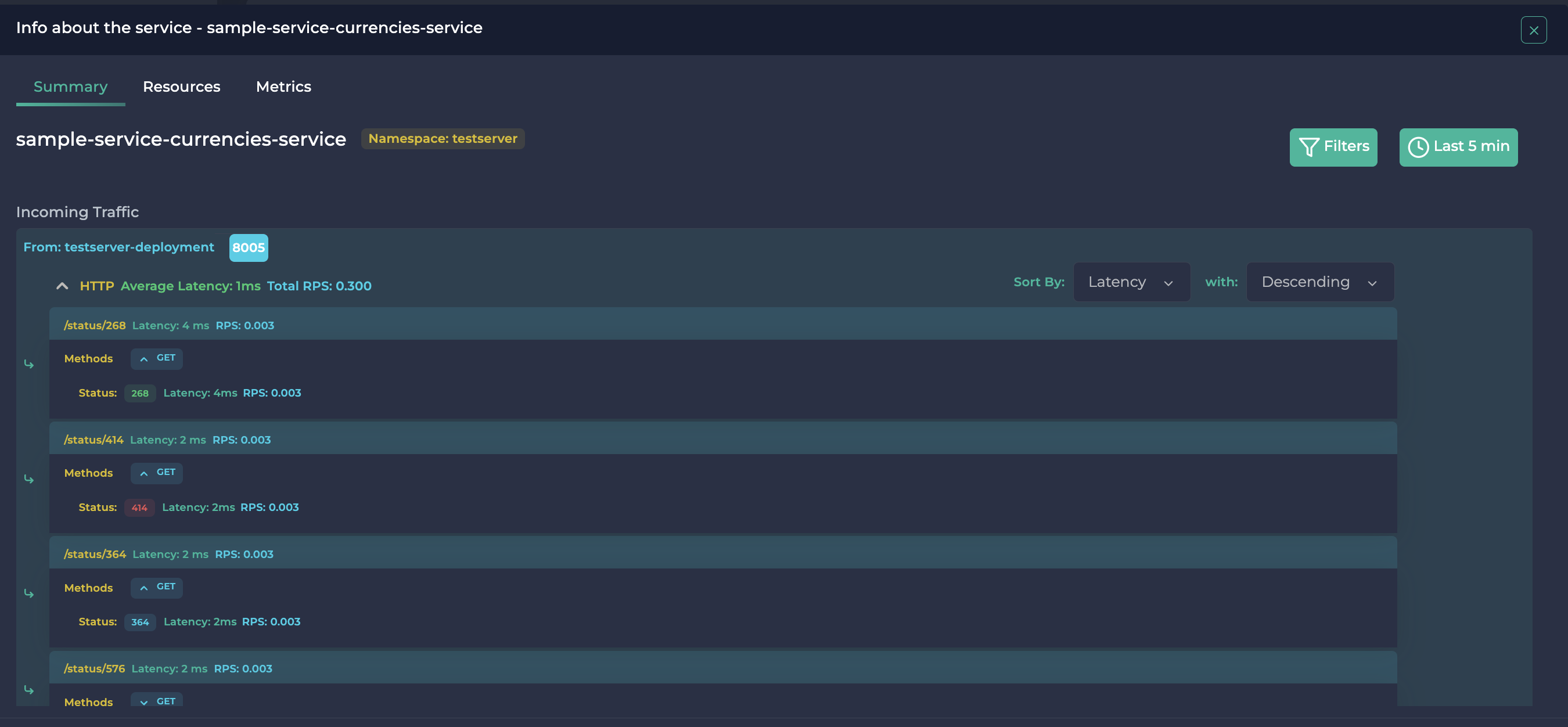Viewport: 1568px width, 727px height.
Task: Expand GET methods under /status/576
Action: click(156, 701)
